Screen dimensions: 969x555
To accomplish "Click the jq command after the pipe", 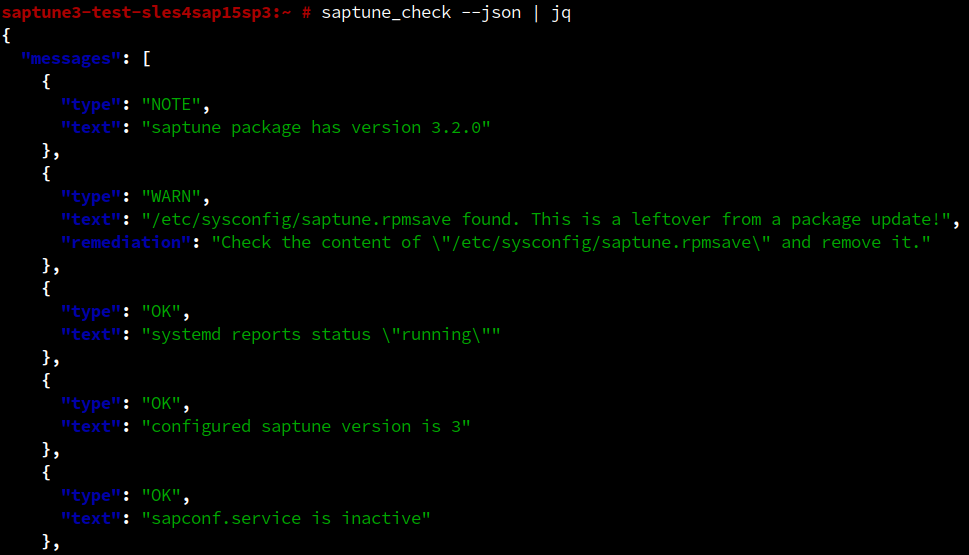I will point(561,12).
